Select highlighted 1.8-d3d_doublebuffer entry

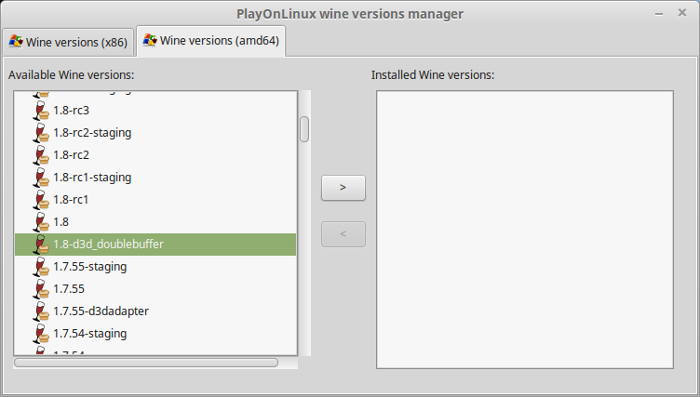coord(155,244)
